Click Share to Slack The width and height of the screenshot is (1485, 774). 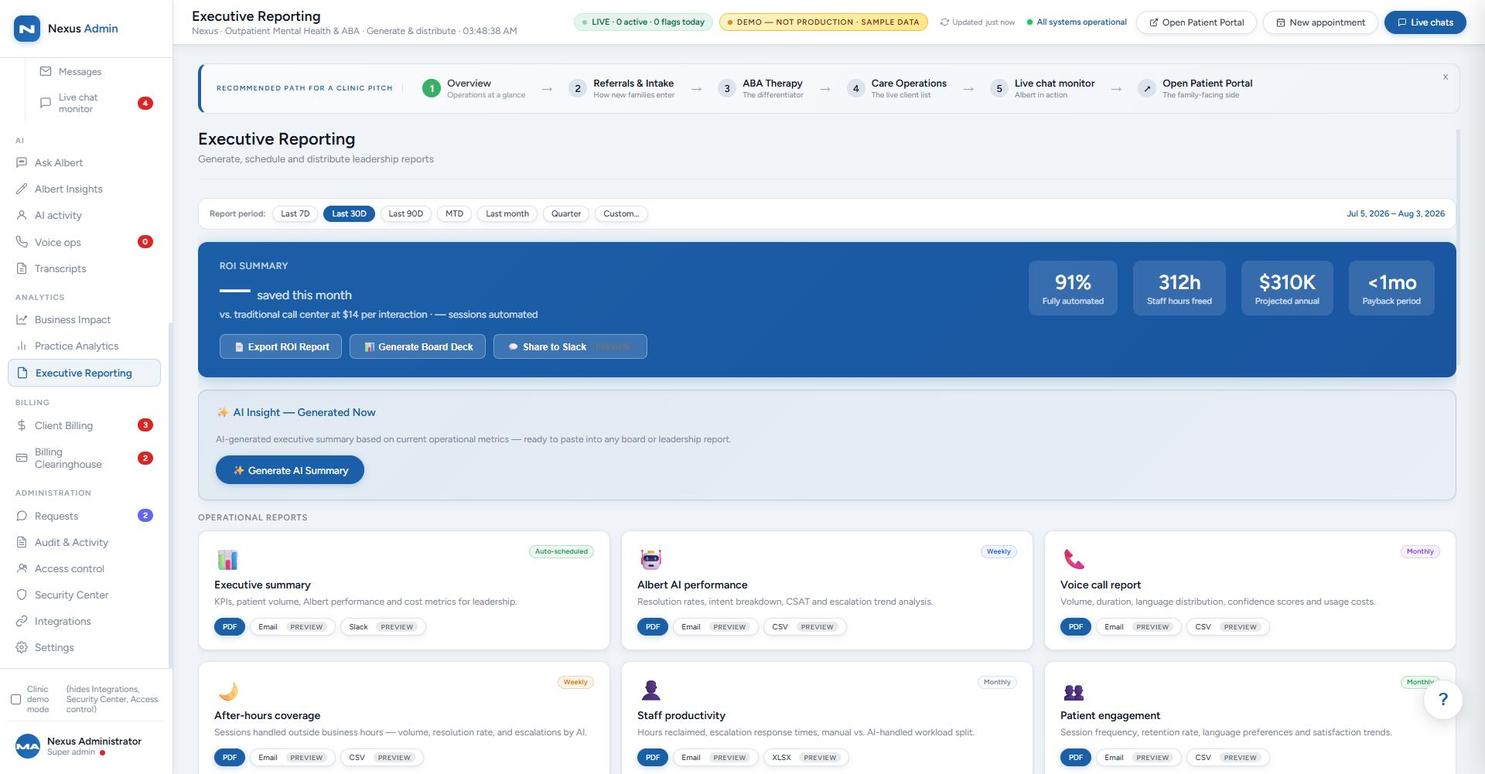pyautogui.click(x=570, y=347)
